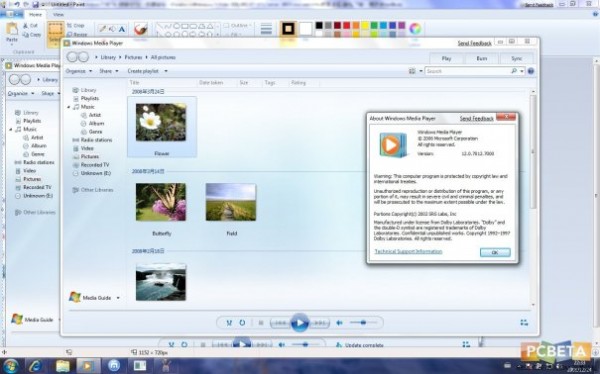Select the Text tool in Paint
Image resolution: width=600 pixels, height=374 pixels.
click(122, 29)
